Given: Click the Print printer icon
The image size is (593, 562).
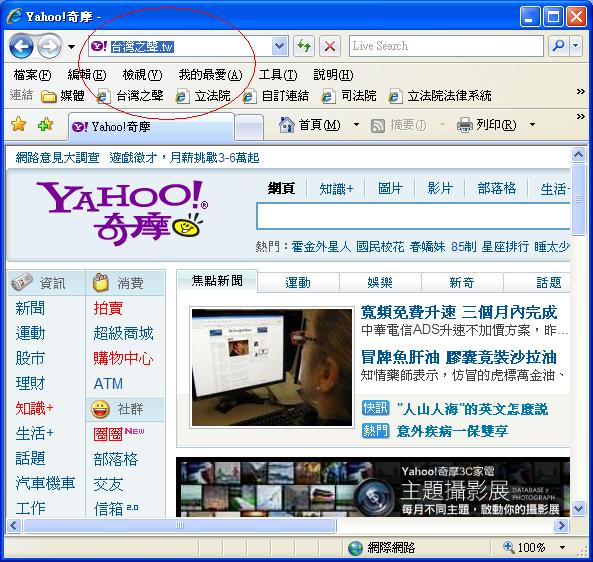Looking at the screenshot, I should point(465,124).
